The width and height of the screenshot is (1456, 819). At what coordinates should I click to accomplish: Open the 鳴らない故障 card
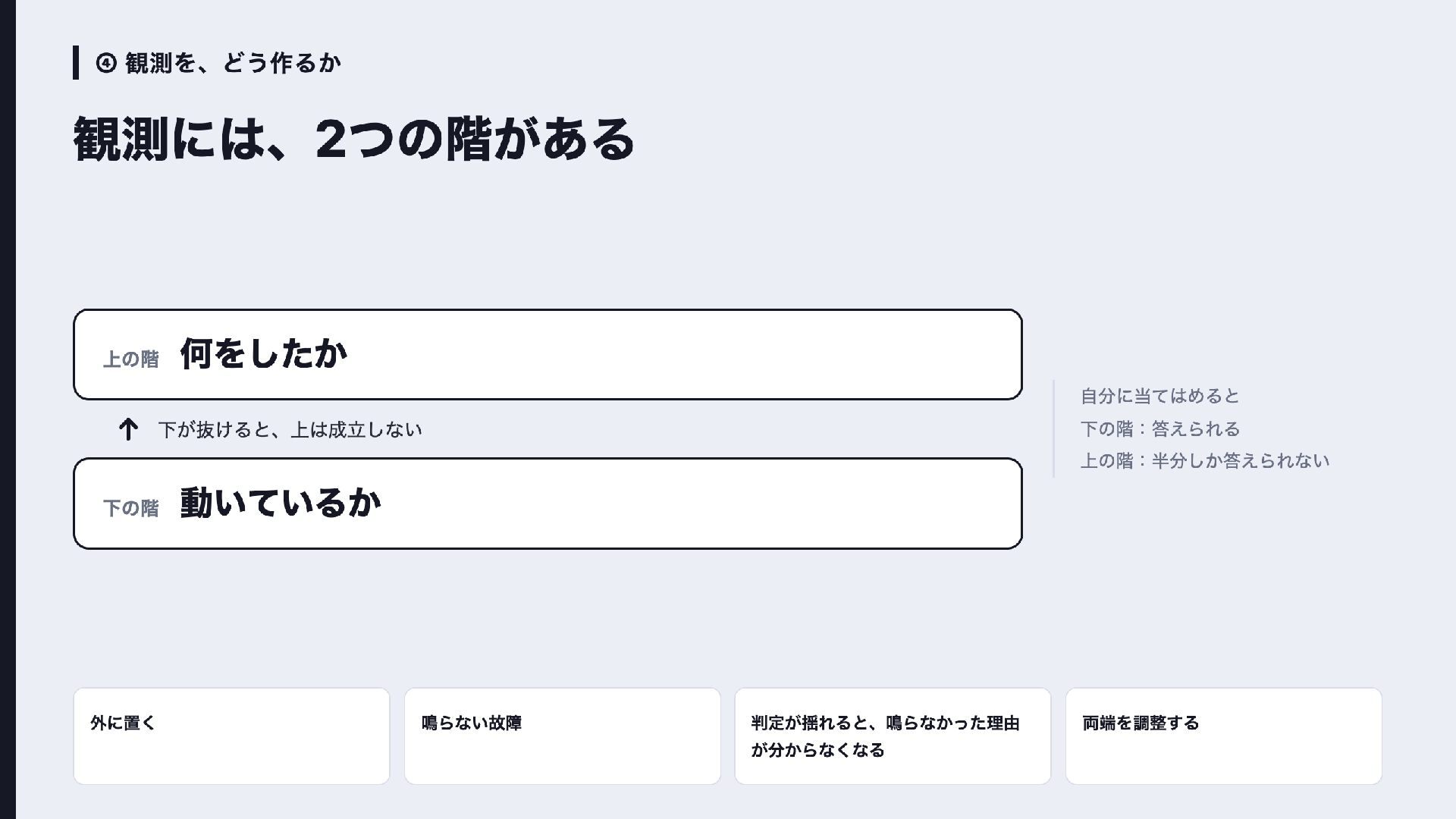point(562,736)
